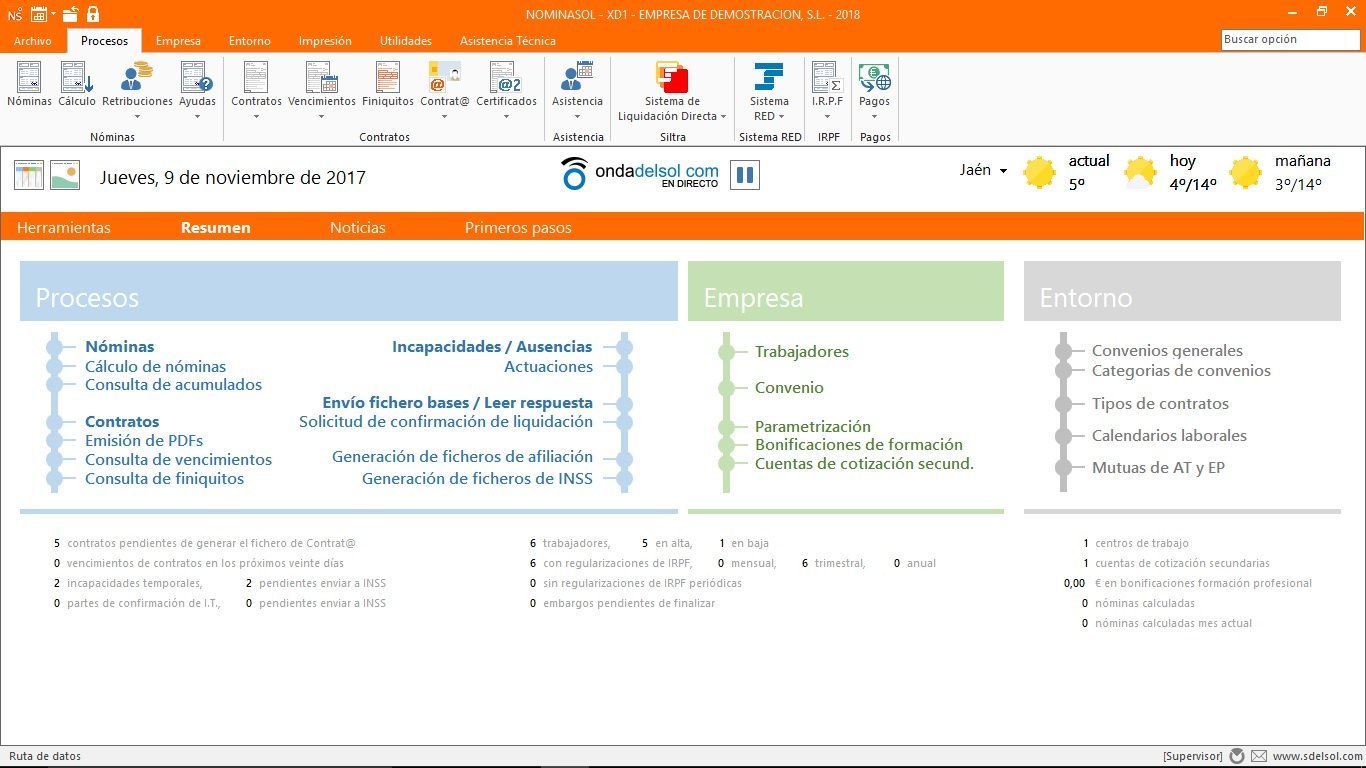Switch to the Empresa ribbon tab

[x=178, y=41]
